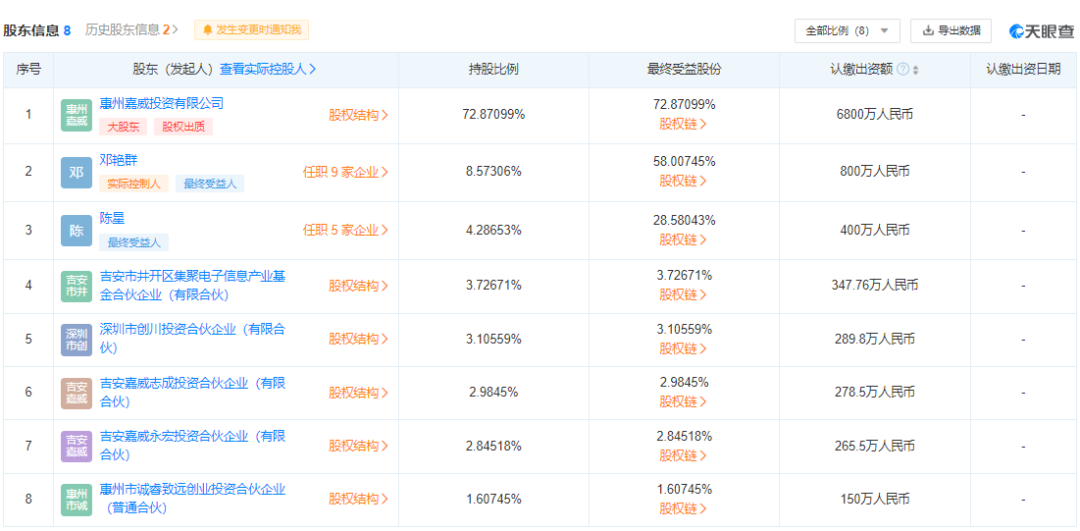This screenshot has height=531, width=1080.
Task: Enable 发生变更时通知我 notification
Action: pyautogui.click(x=252, y=30)
